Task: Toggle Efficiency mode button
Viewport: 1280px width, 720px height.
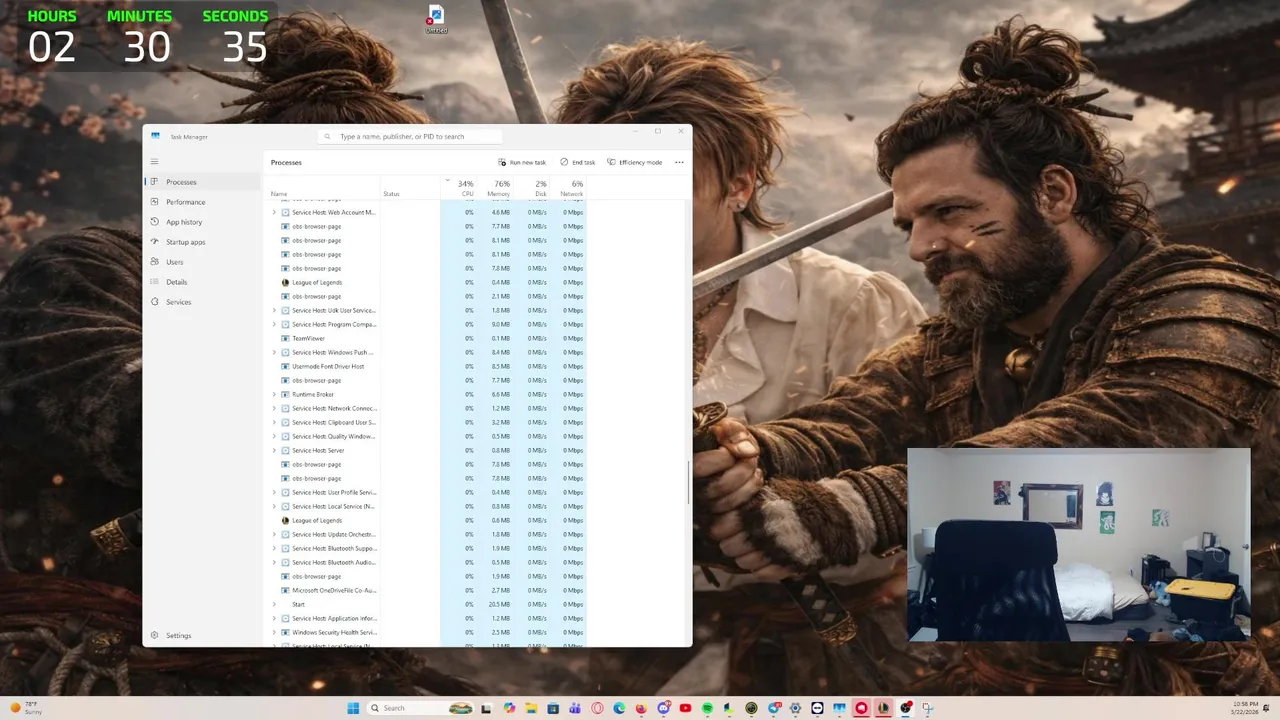Action: pyautogui.click(x=635, y=162)
